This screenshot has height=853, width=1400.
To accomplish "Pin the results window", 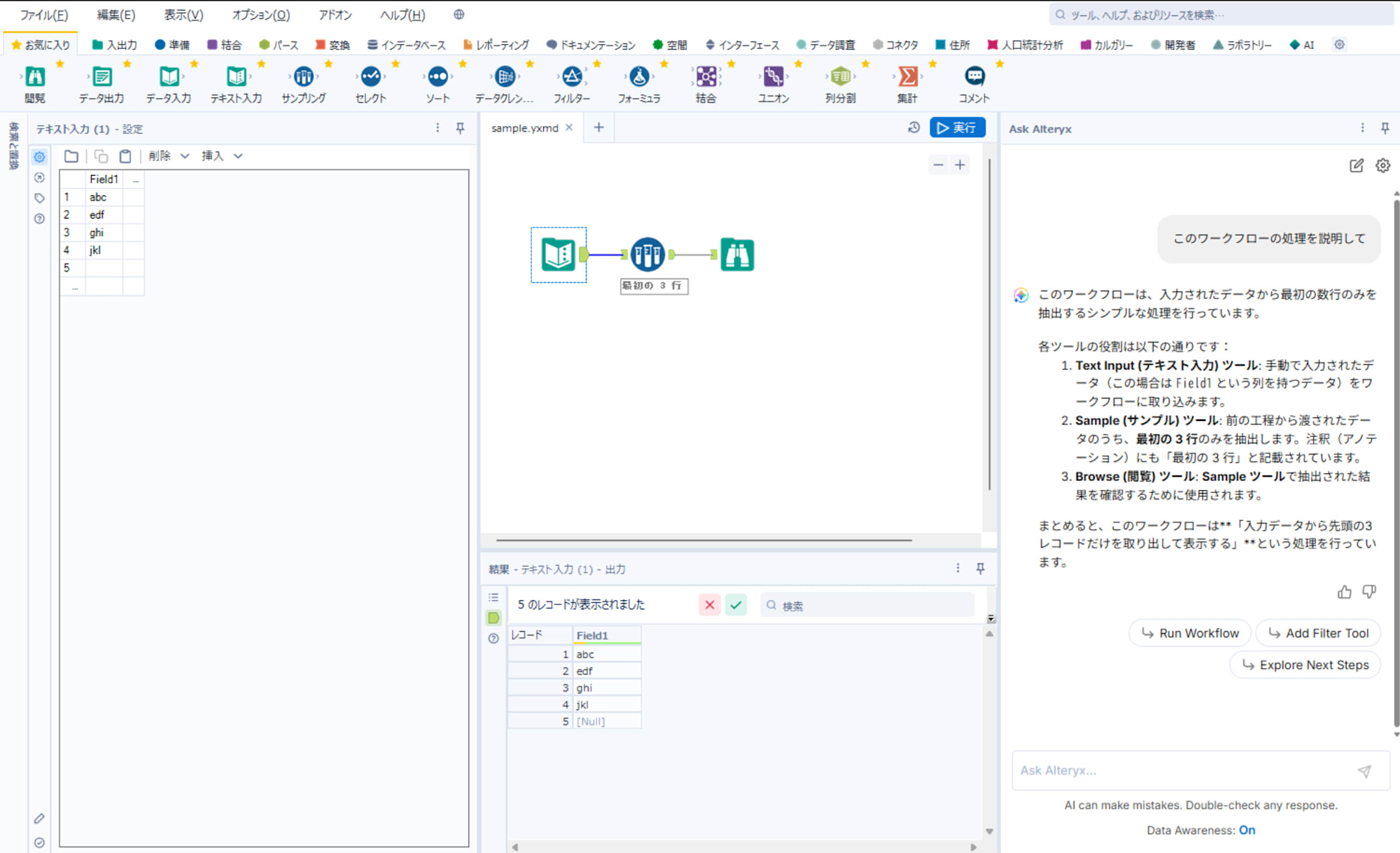I will [x=980, y=569].
